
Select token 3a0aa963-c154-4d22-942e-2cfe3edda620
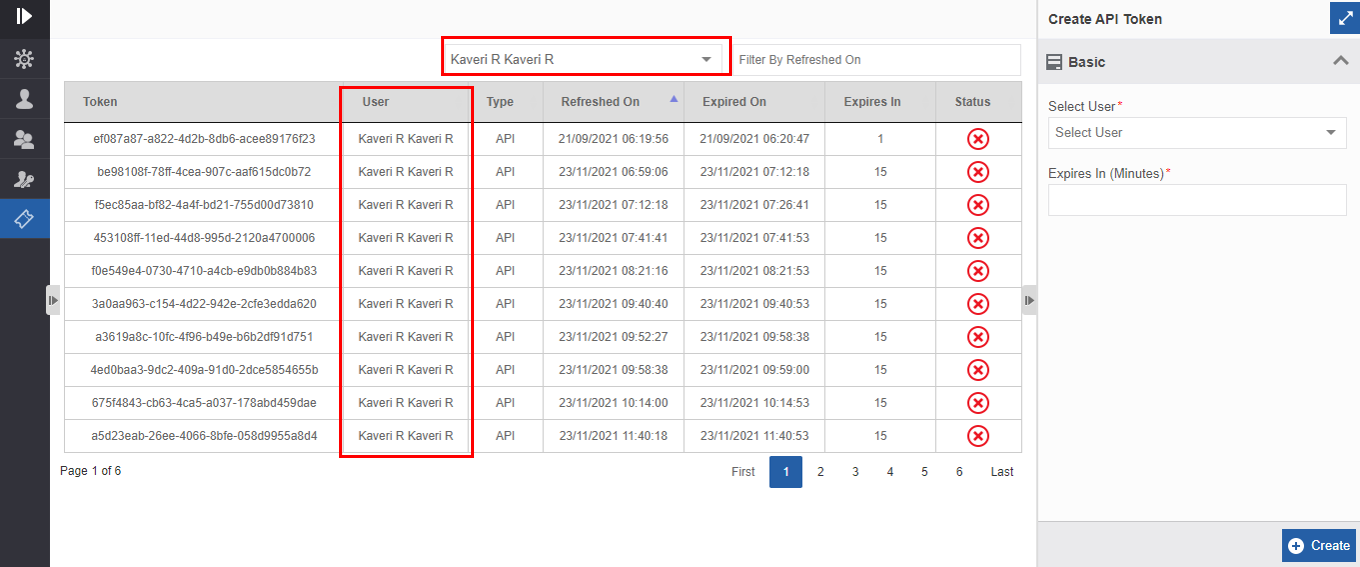204,304
